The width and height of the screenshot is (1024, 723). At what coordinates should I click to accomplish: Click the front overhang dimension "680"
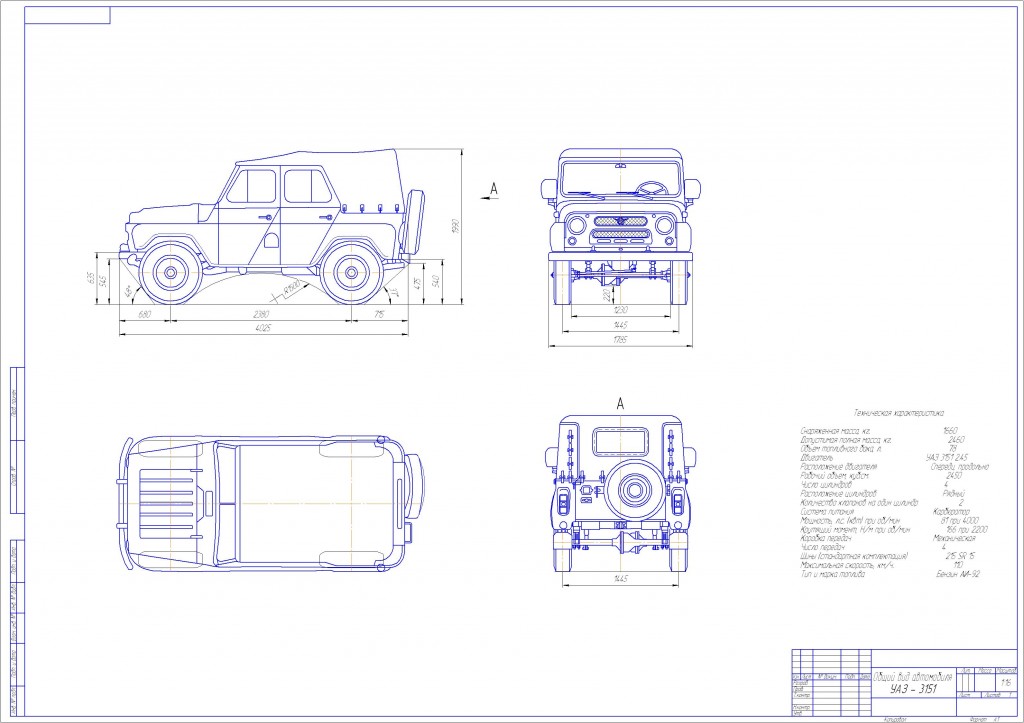[144, 314]
